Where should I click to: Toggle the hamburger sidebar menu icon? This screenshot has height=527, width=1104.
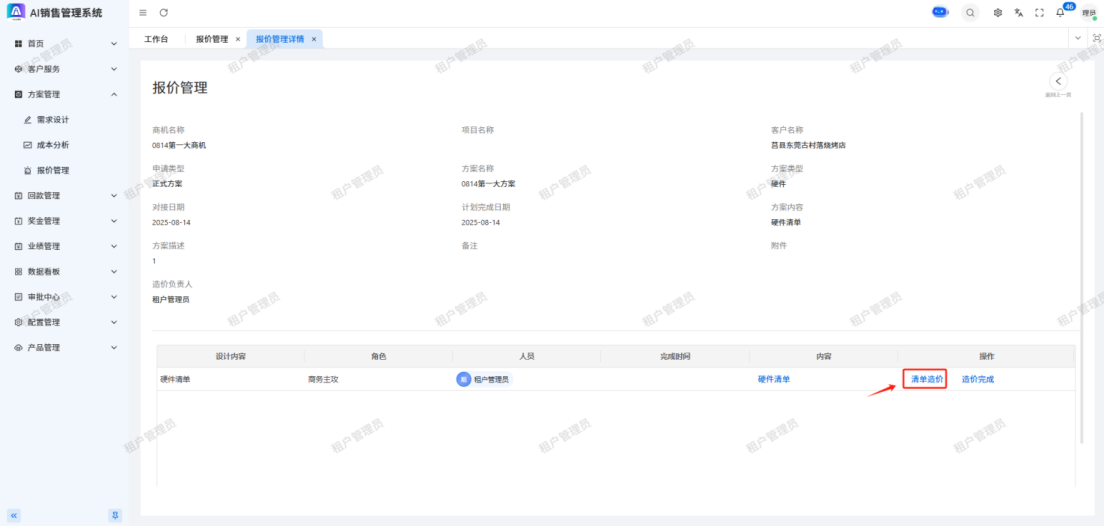coord(143,13)
